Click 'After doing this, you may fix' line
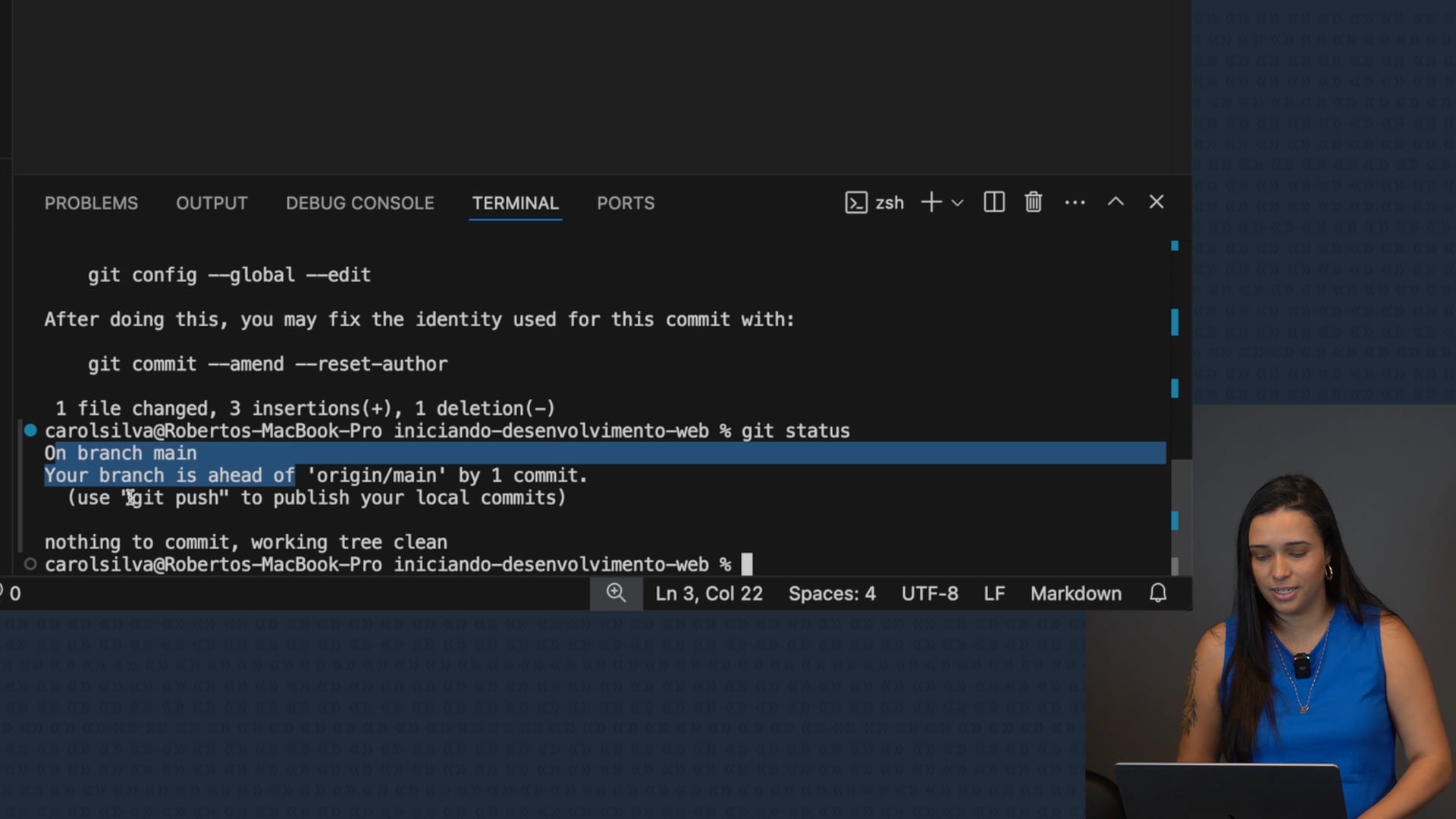The image size is (1456, 819). [x=419, y=319]
